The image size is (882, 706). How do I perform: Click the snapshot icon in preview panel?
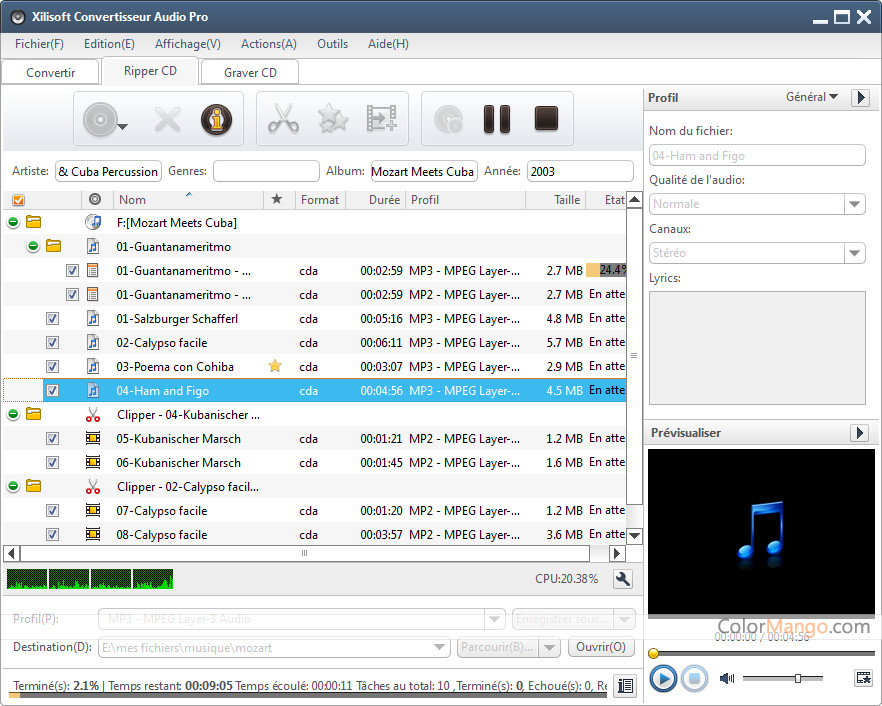[863, 678]
